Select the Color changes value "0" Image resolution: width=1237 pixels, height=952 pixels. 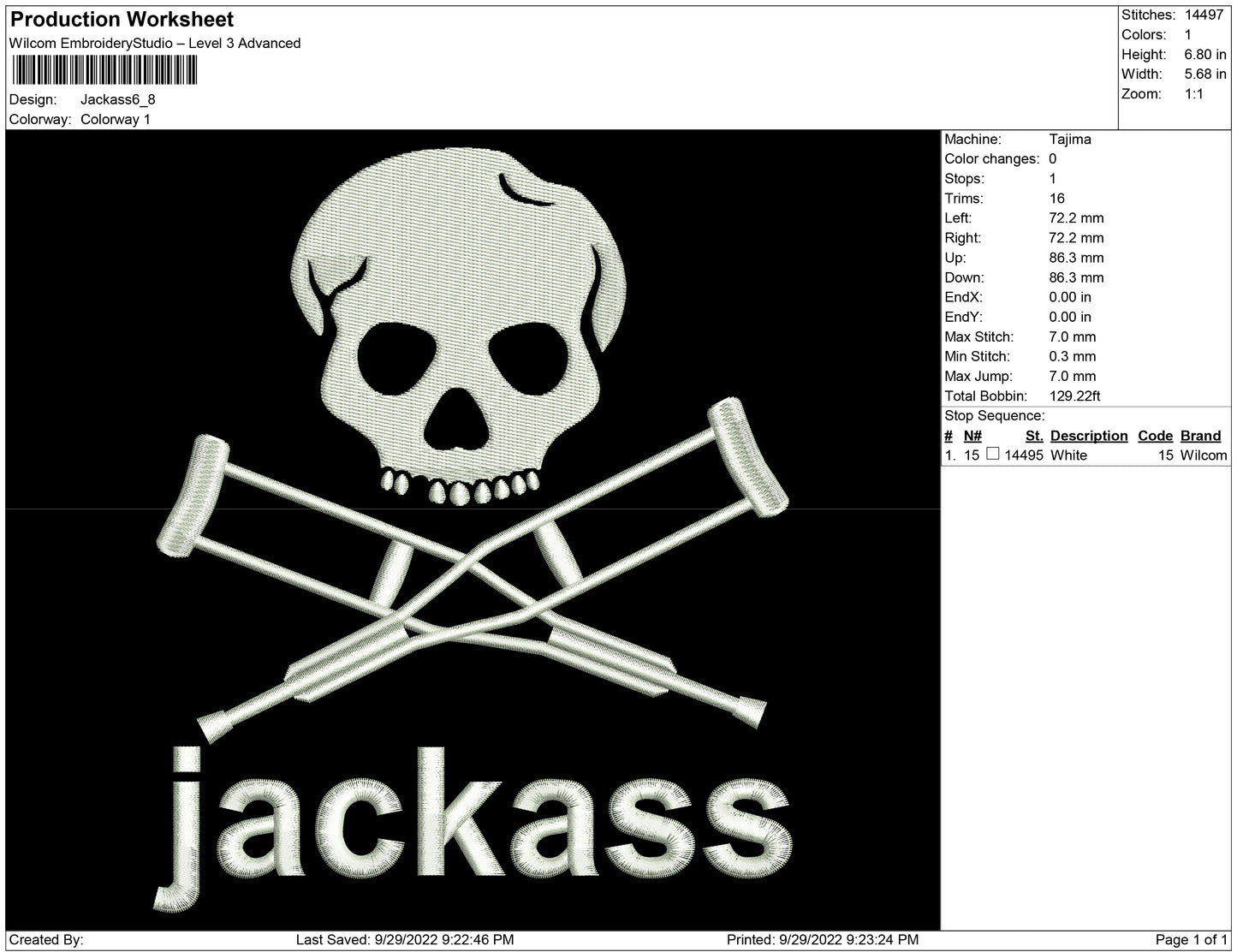(x=1053, y=159)
